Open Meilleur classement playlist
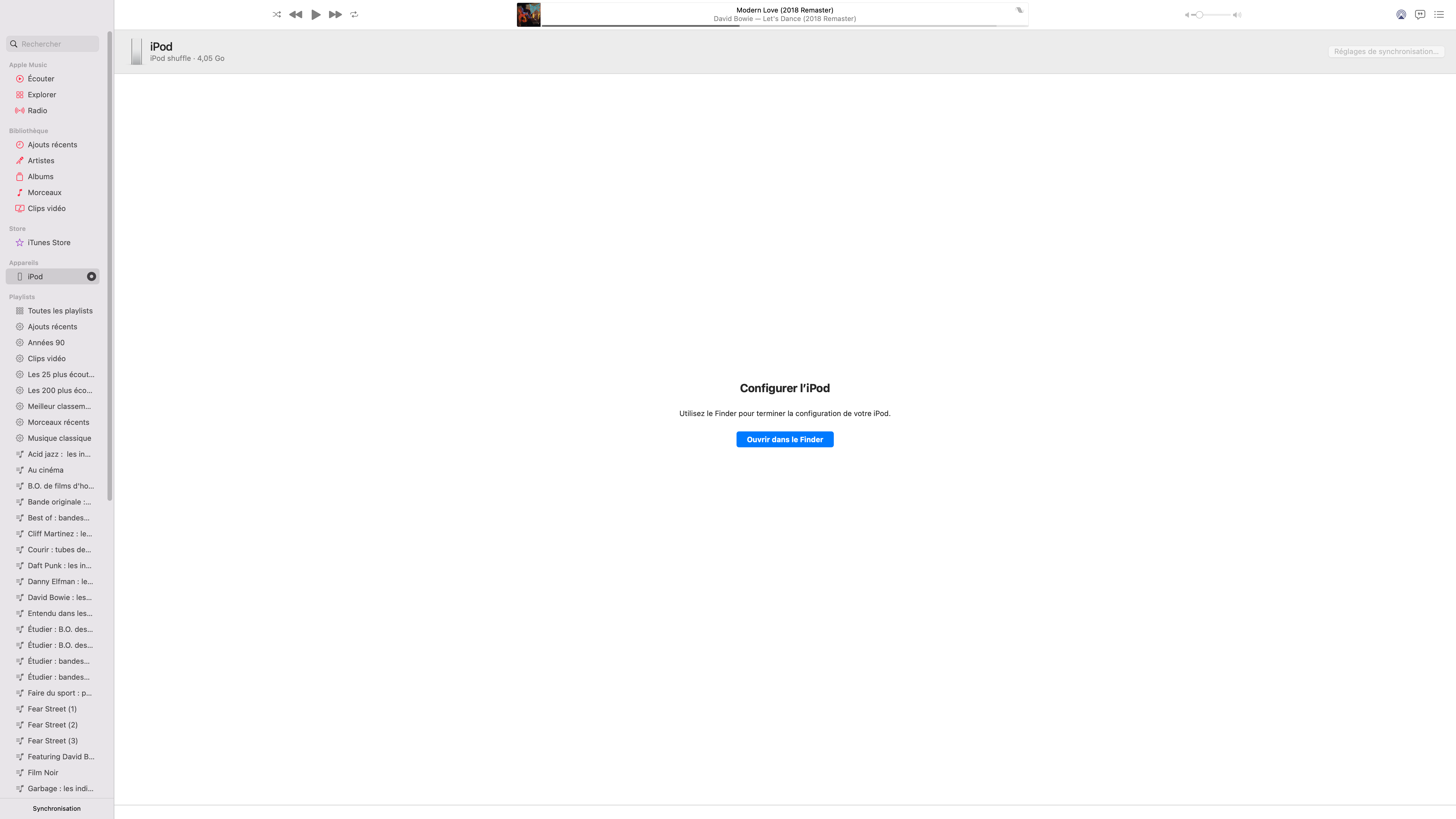 click(x=53, y=406)
